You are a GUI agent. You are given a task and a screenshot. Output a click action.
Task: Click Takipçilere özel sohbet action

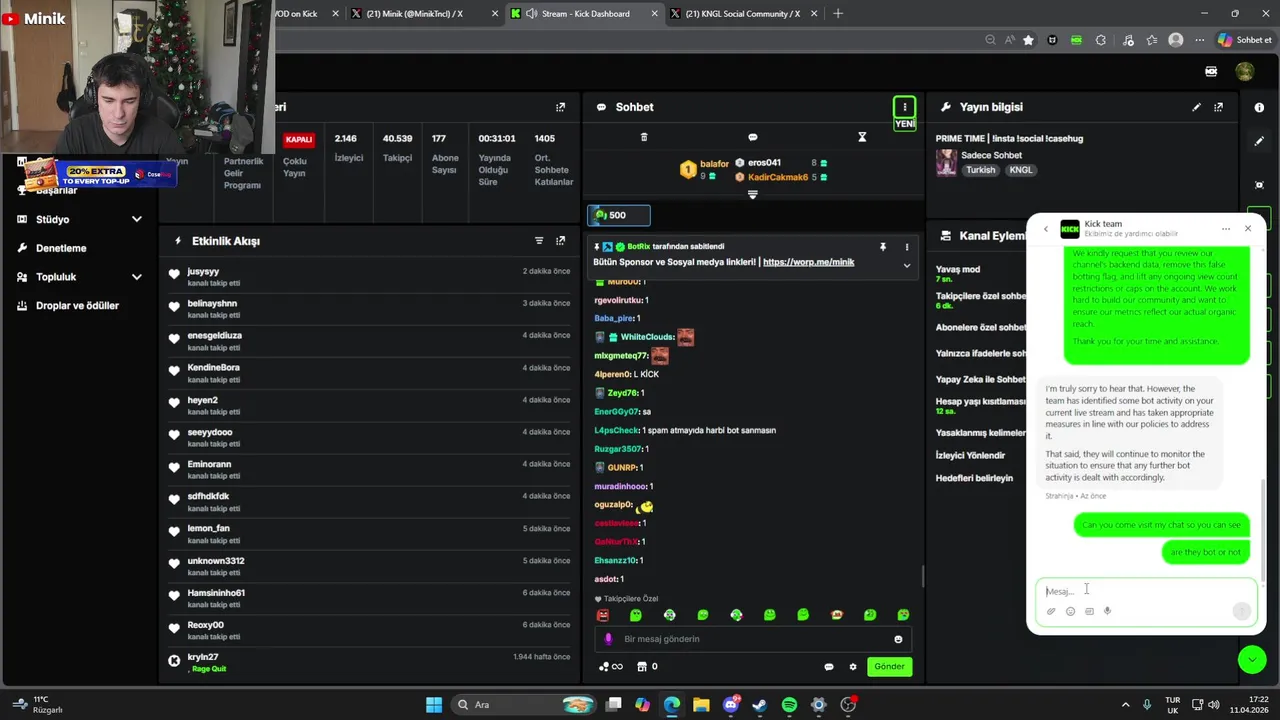click(981, 296)
